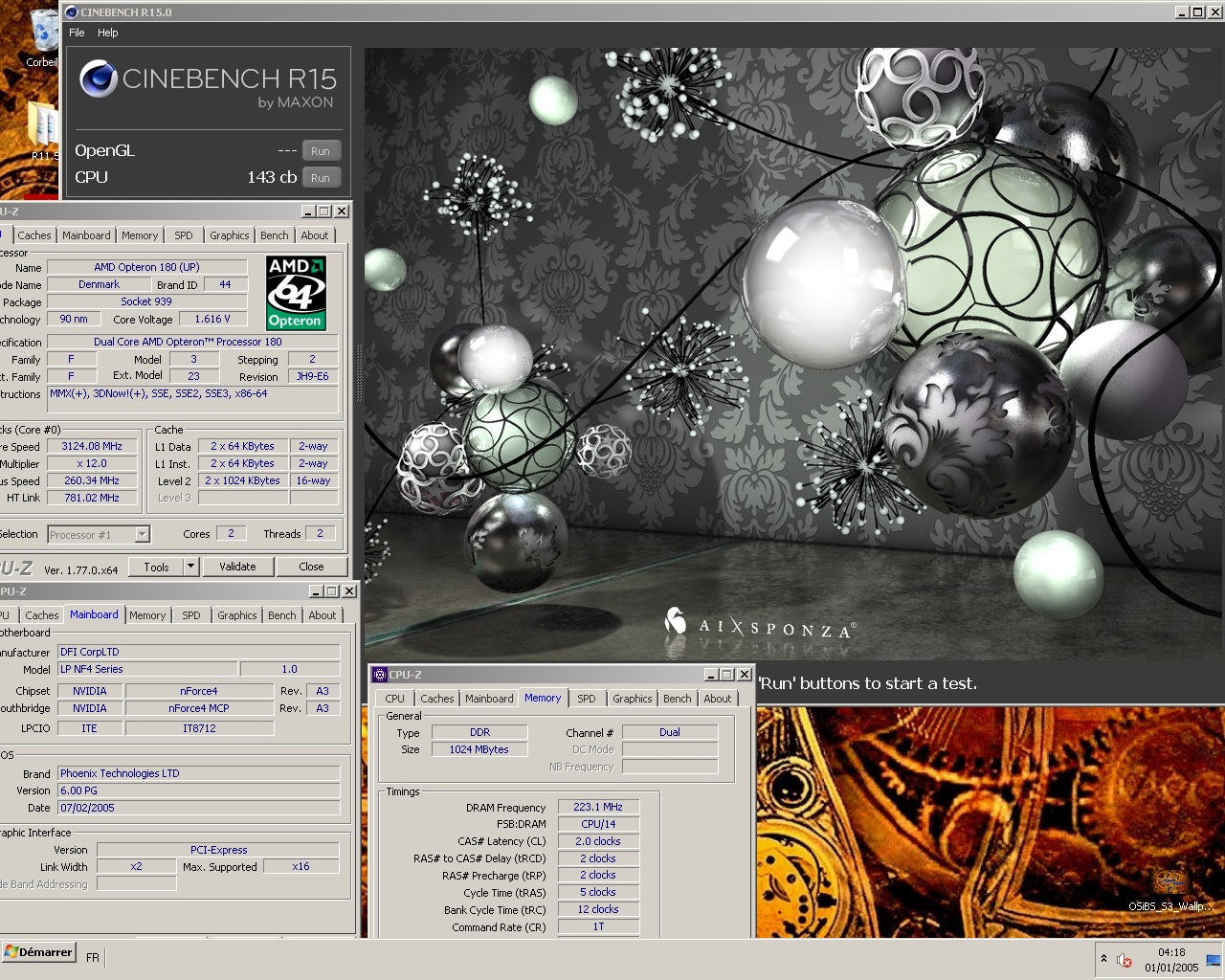Click the Cinebench title bar icon

72,12
